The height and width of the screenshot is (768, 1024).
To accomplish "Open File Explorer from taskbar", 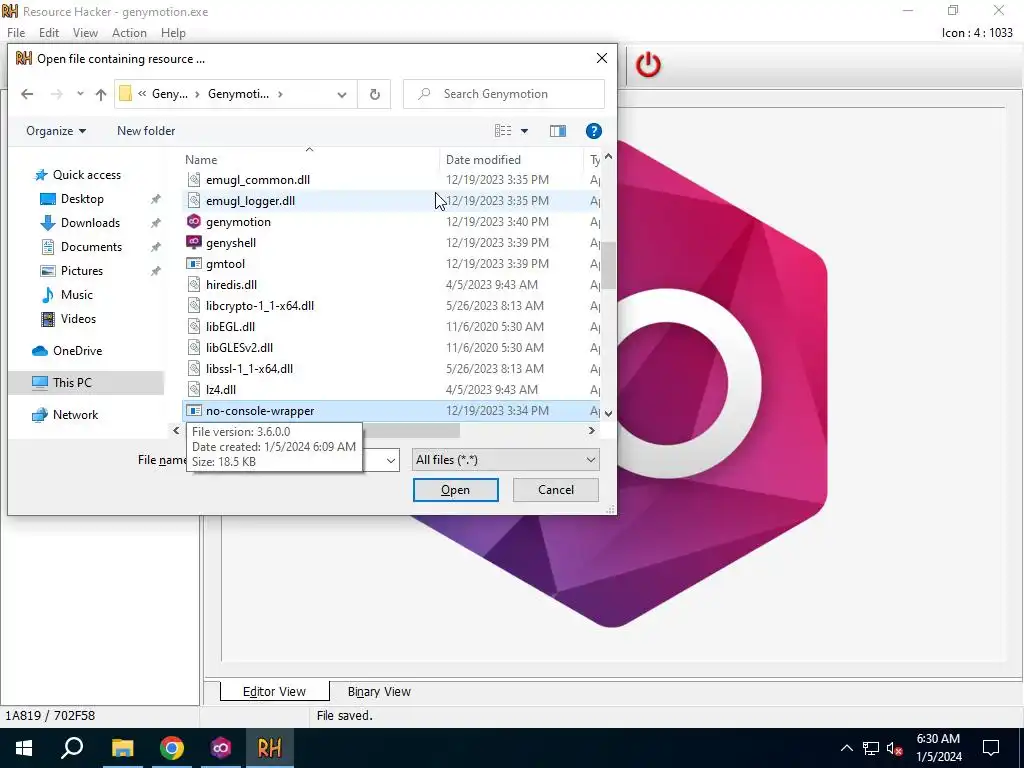I will click(x=122, y=748).
